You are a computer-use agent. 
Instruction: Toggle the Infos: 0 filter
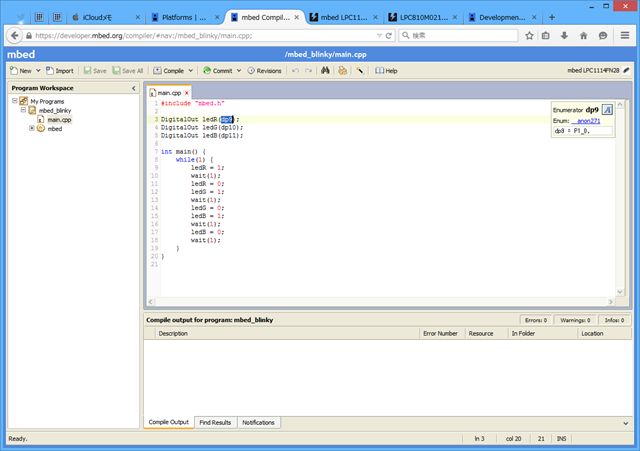pos(613,320)
